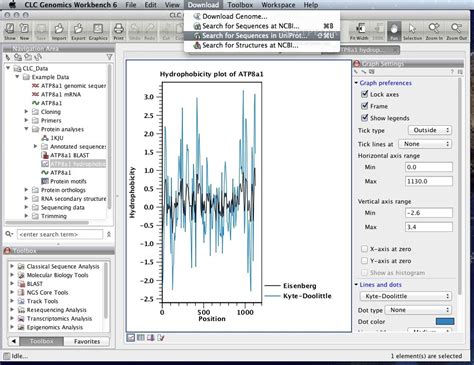This screenshot has height=365, width=474.
Task: Open the Kyte-Doolittle line selector dropdown
Action: (406, 296)
